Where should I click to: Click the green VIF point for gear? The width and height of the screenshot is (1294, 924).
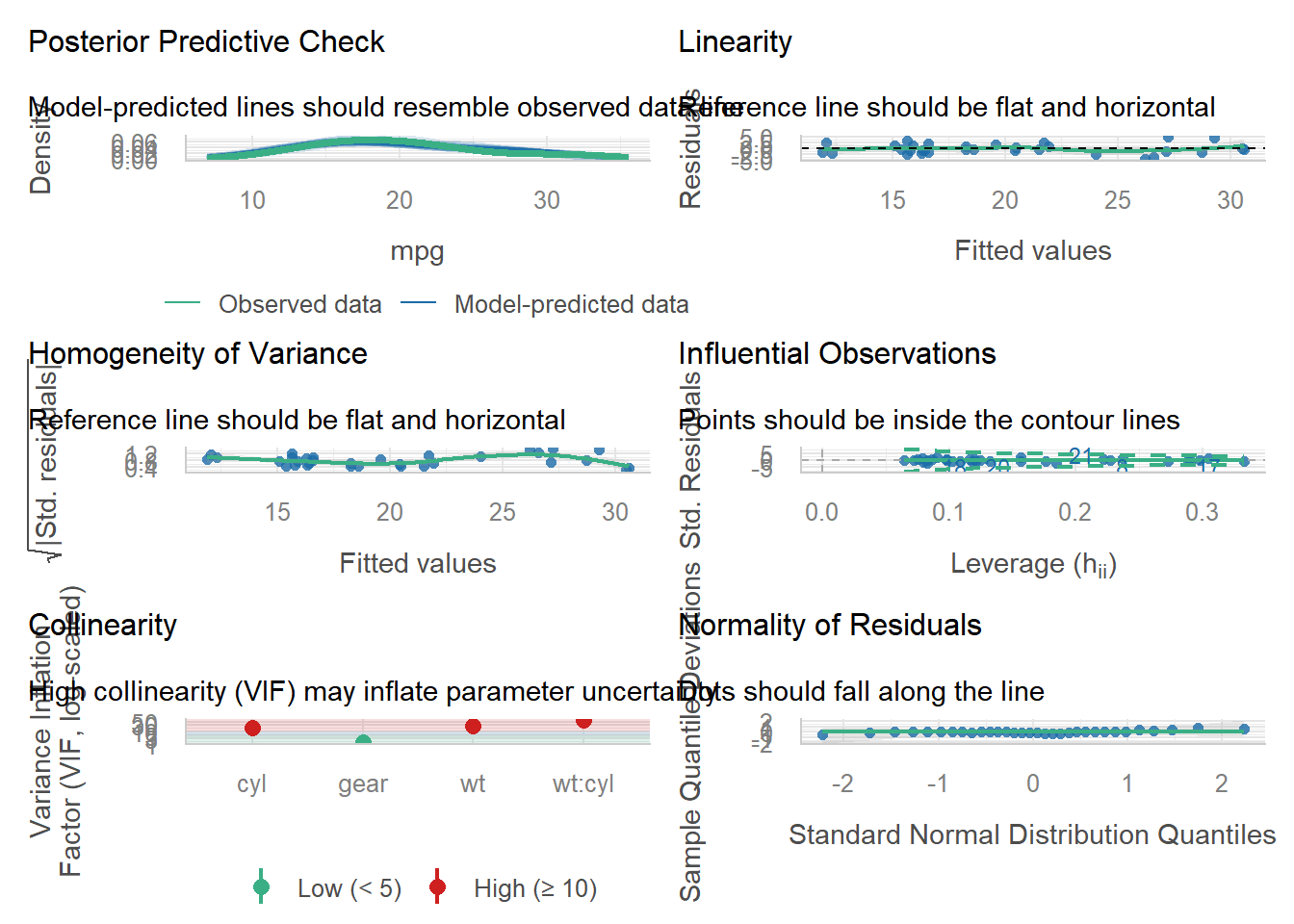(x=363, y=742)
